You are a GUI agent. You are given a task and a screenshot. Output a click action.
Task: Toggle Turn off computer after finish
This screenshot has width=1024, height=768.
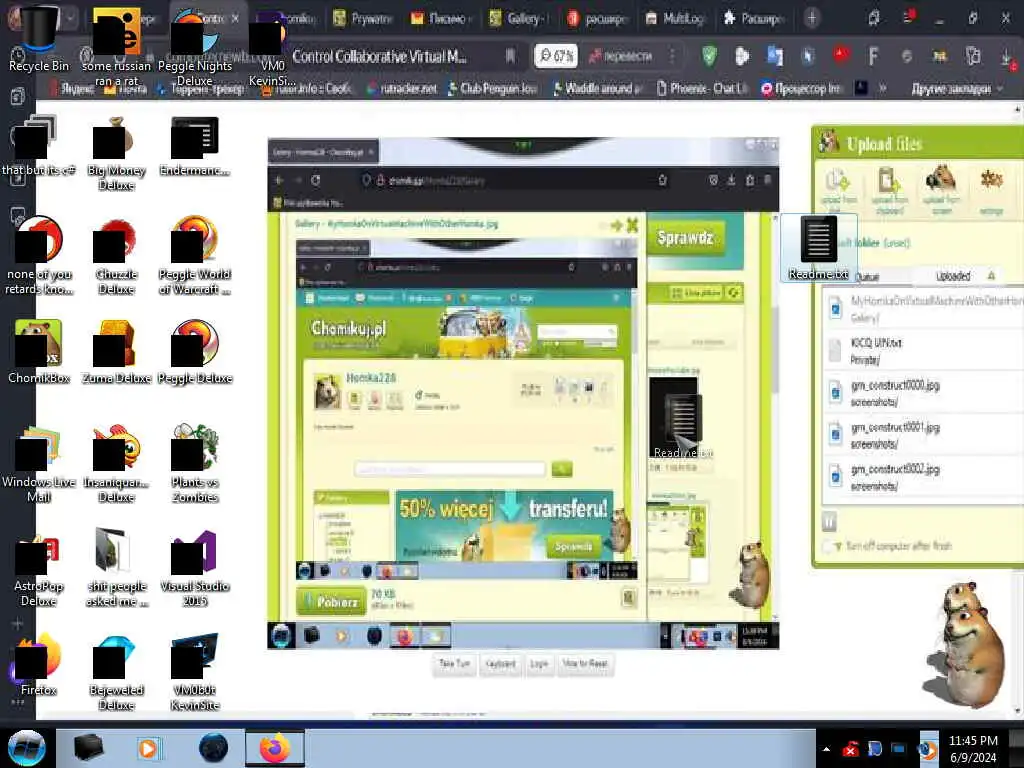click(830, 545)
